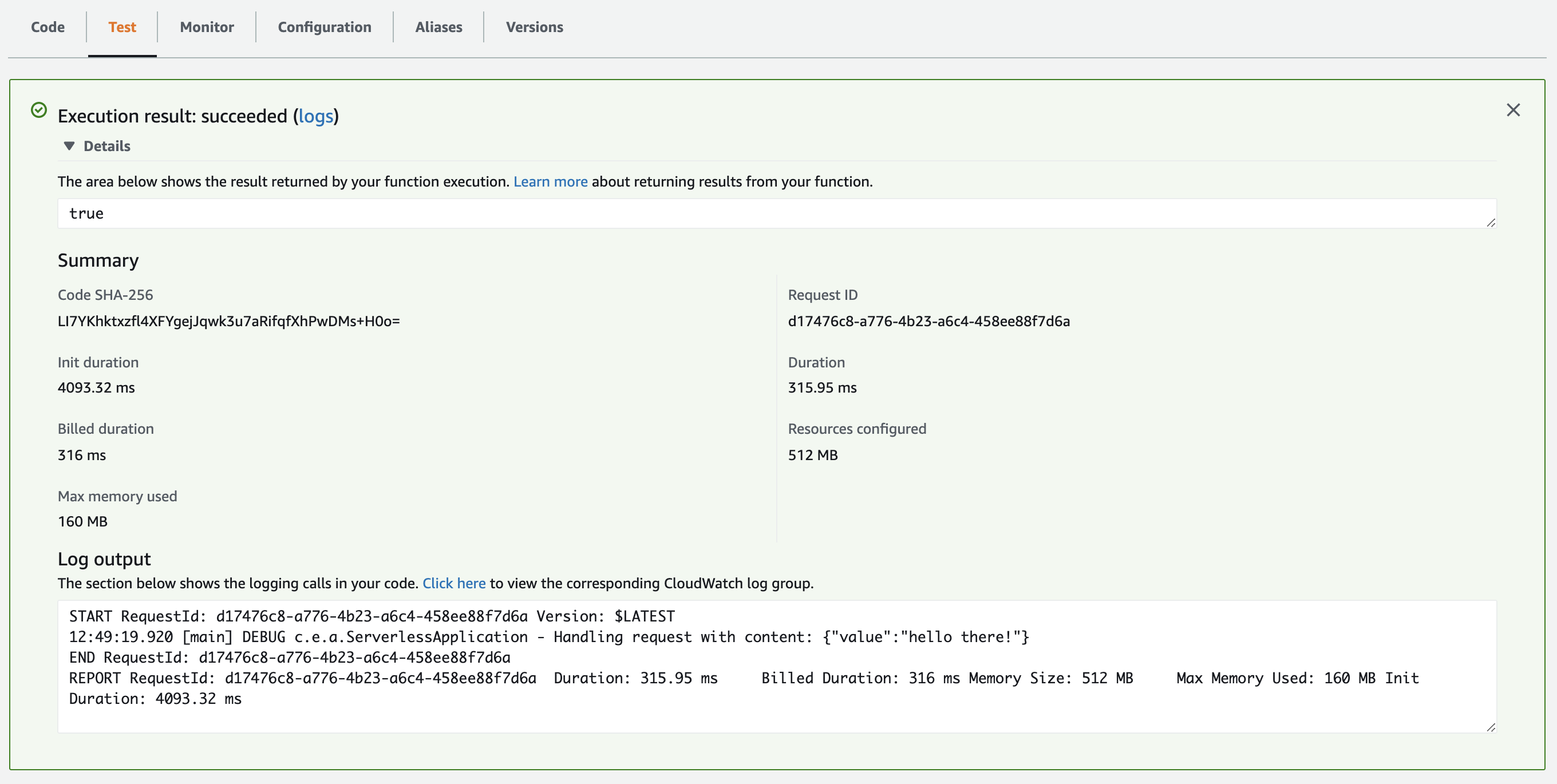
Task: Collapse the Details section triangle
Action: [x=69, y=146]
